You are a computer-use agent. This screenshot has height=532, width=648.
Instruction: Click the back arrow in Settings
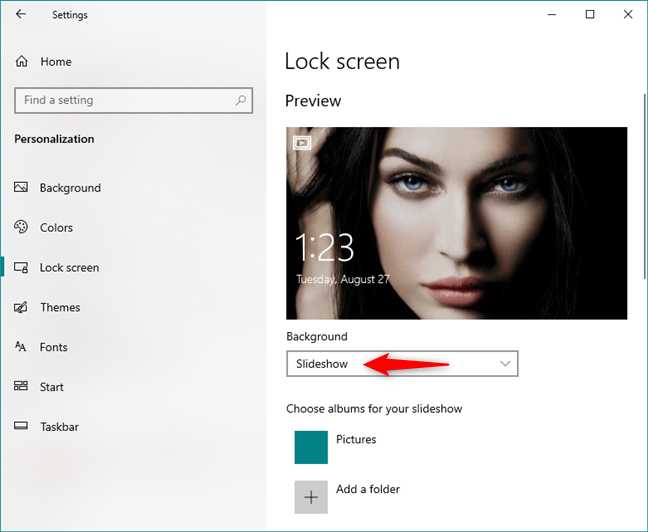21,15
